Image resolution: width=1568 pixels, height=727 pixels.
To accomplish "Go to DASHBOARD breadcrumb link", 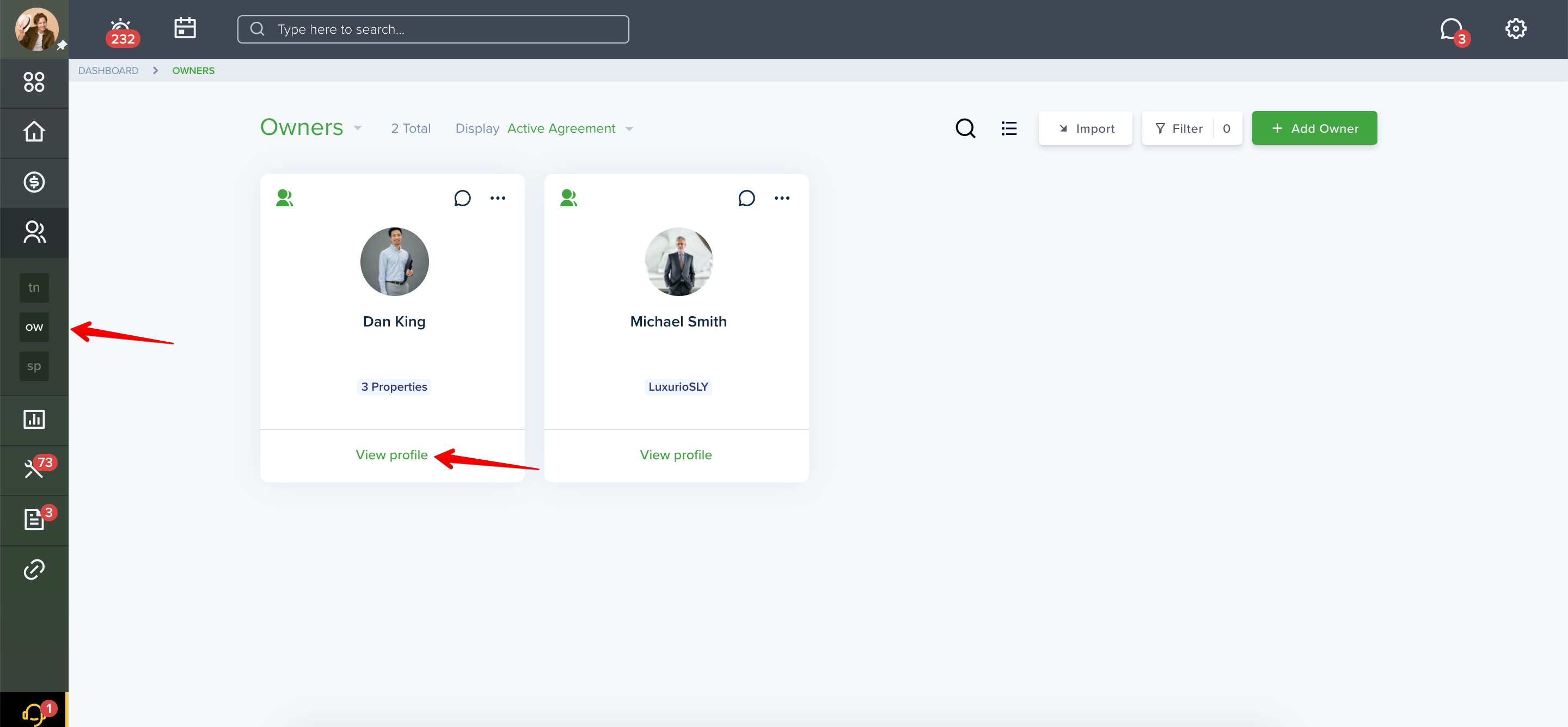I will tap(108, 71).
